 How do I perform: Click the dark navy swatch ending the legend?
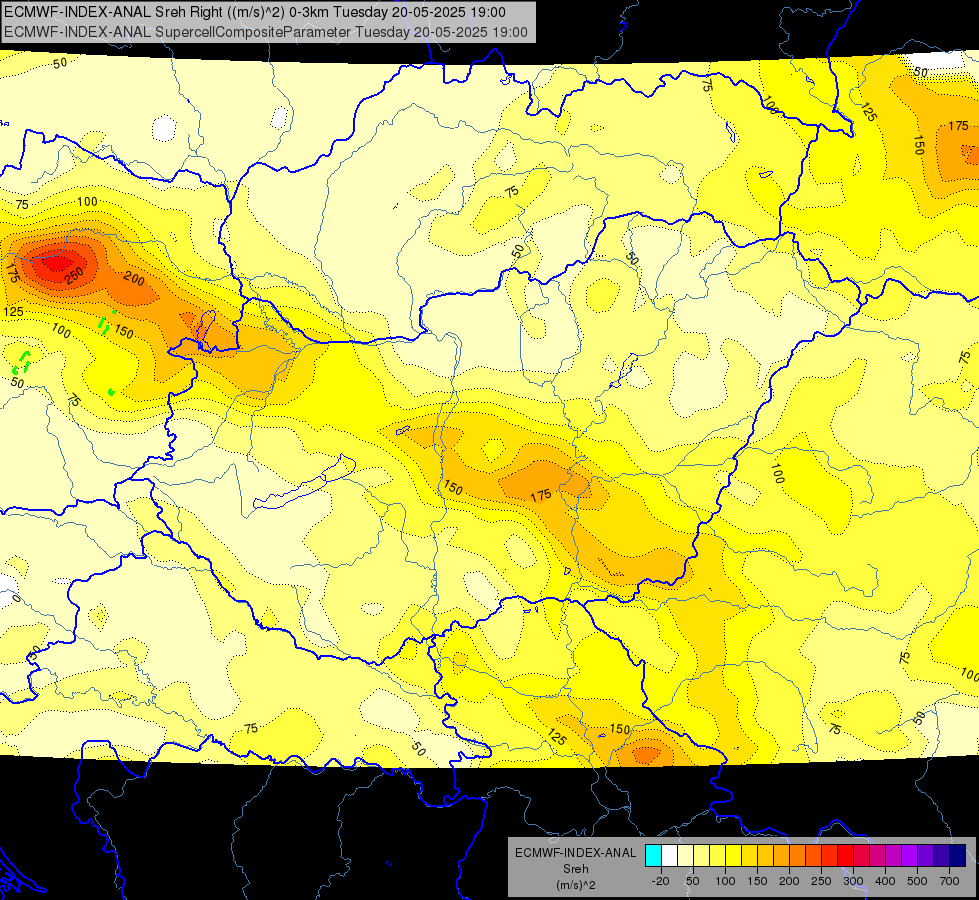(958, 855)
